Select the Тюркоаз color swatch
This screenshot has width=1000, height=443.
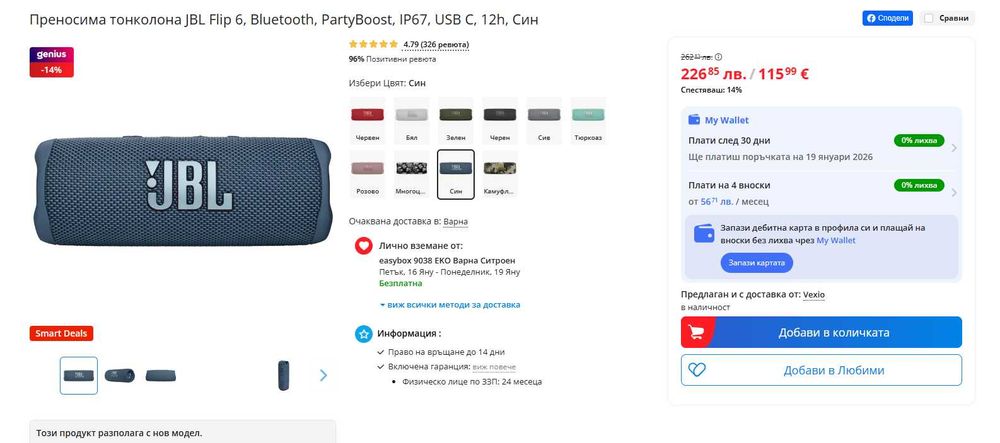tap(587, 121)
